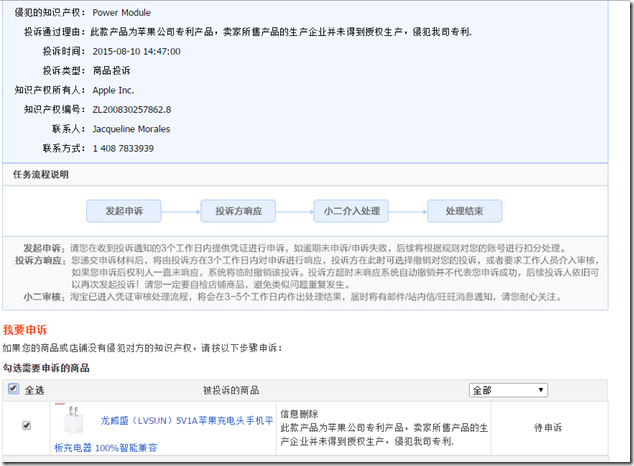View the charger product thumbnail image
The height and width of the screenshot is (466, 634).
[x=73, y=421]
